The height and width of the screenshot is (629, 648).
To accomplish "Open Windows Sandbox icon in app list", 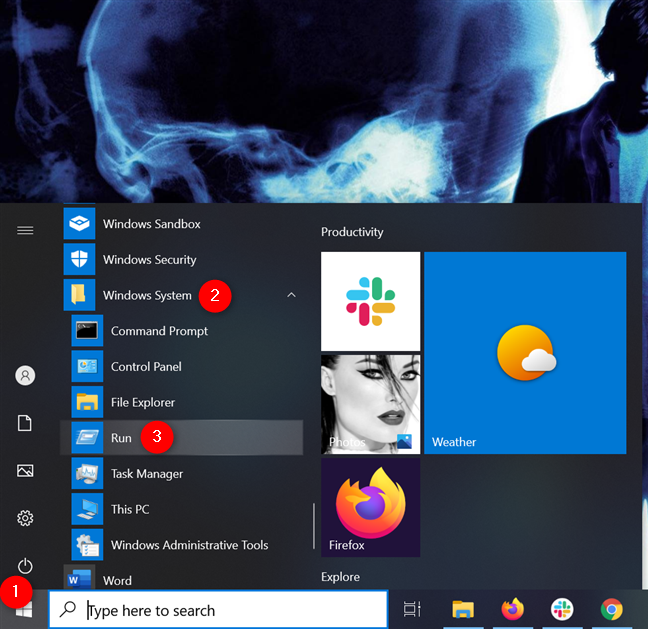I will tap(79, 224).
